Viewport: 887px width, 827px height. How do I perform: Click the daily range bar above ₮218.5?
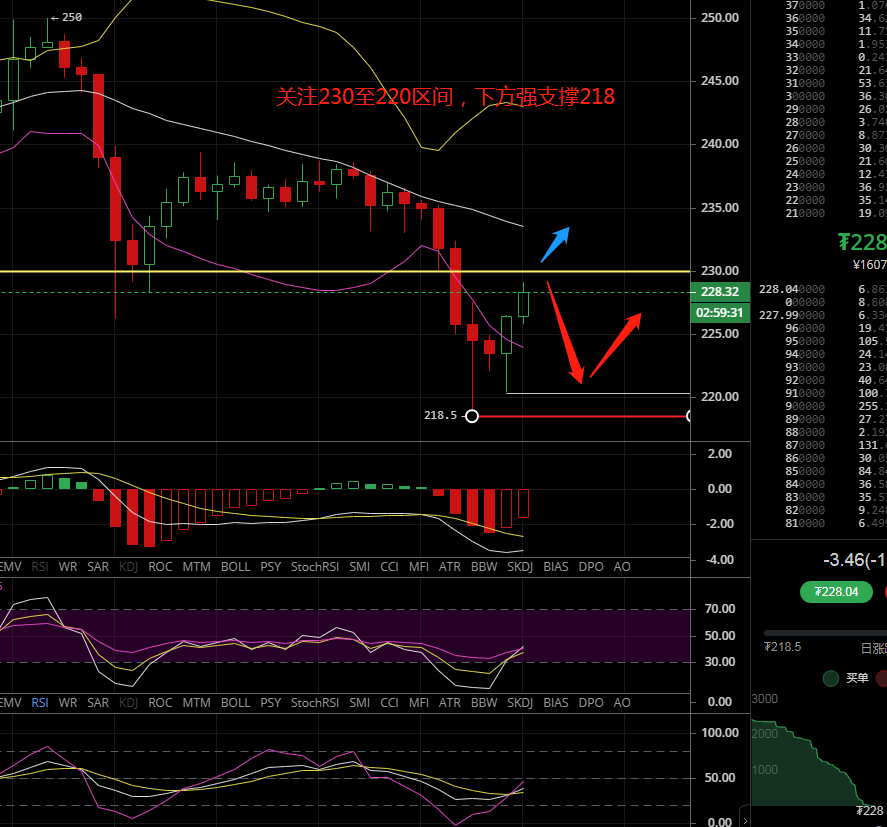pyautogui.click(x=825, y=632)
